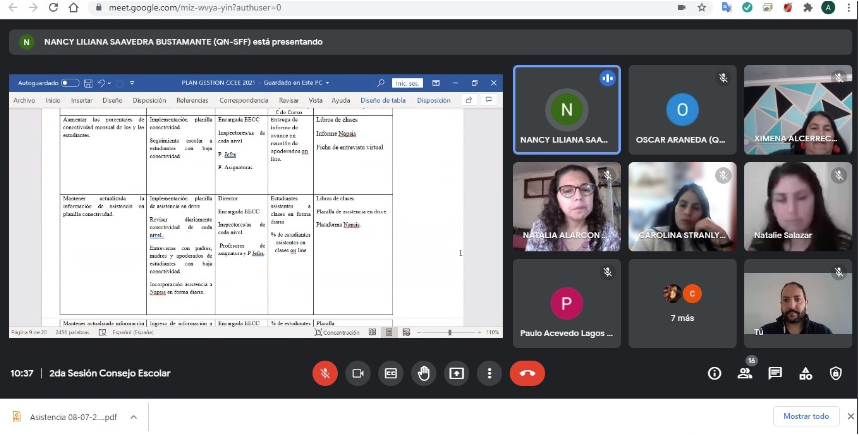Show the participants list panel
Screen dimensions: 859x435
[x=745, y=373]
